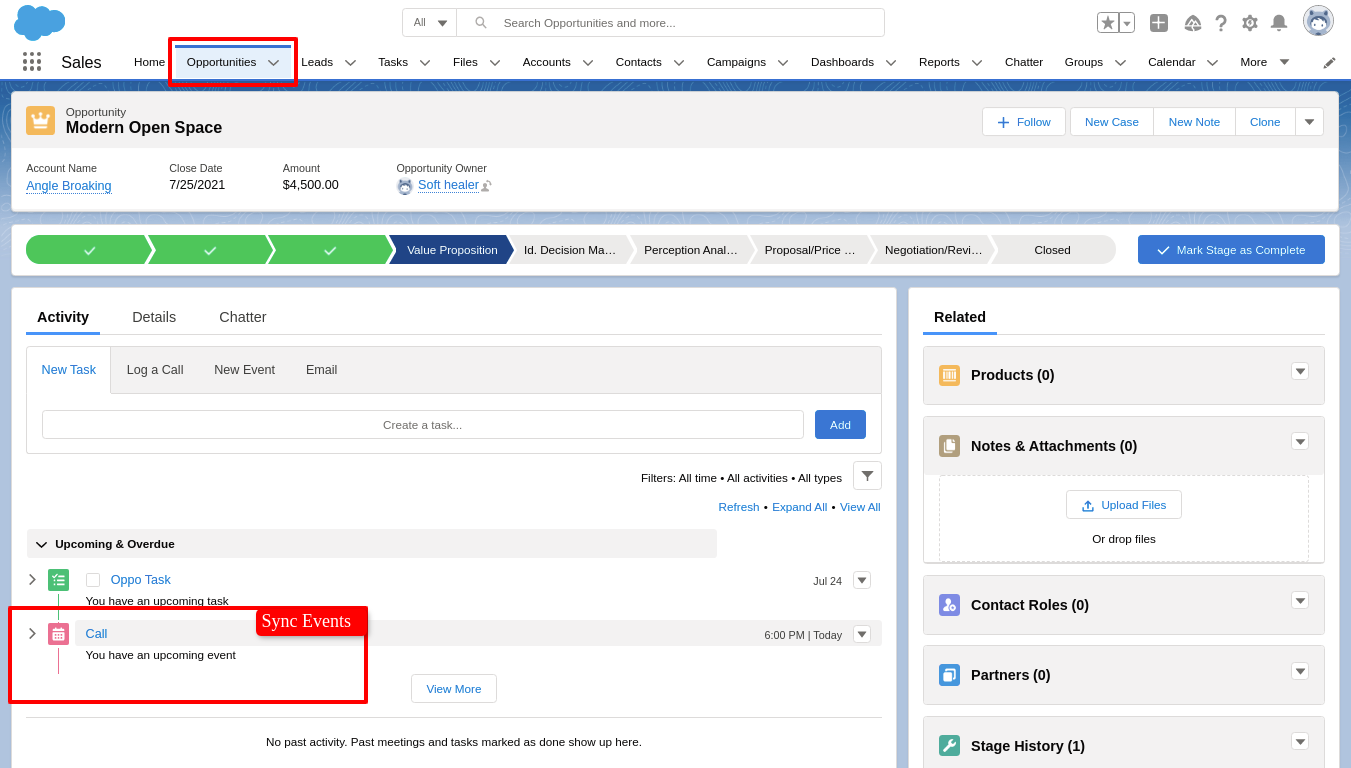Select the Value Proposition stage in path
1351x768 pixels.
tap(451, 250)
